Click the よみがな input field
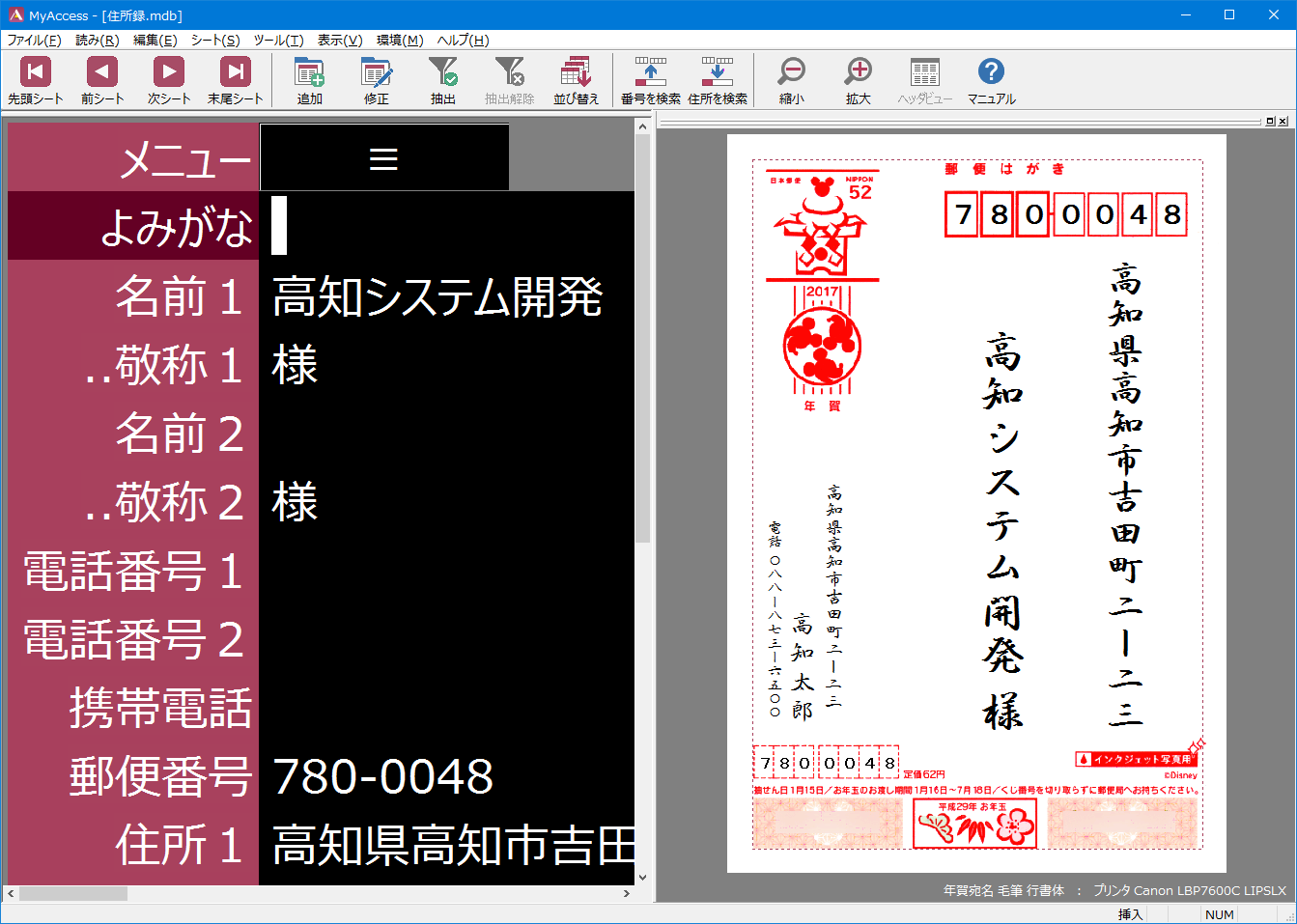The height and width of the screenshot is (924, 1297). [446, 226]
